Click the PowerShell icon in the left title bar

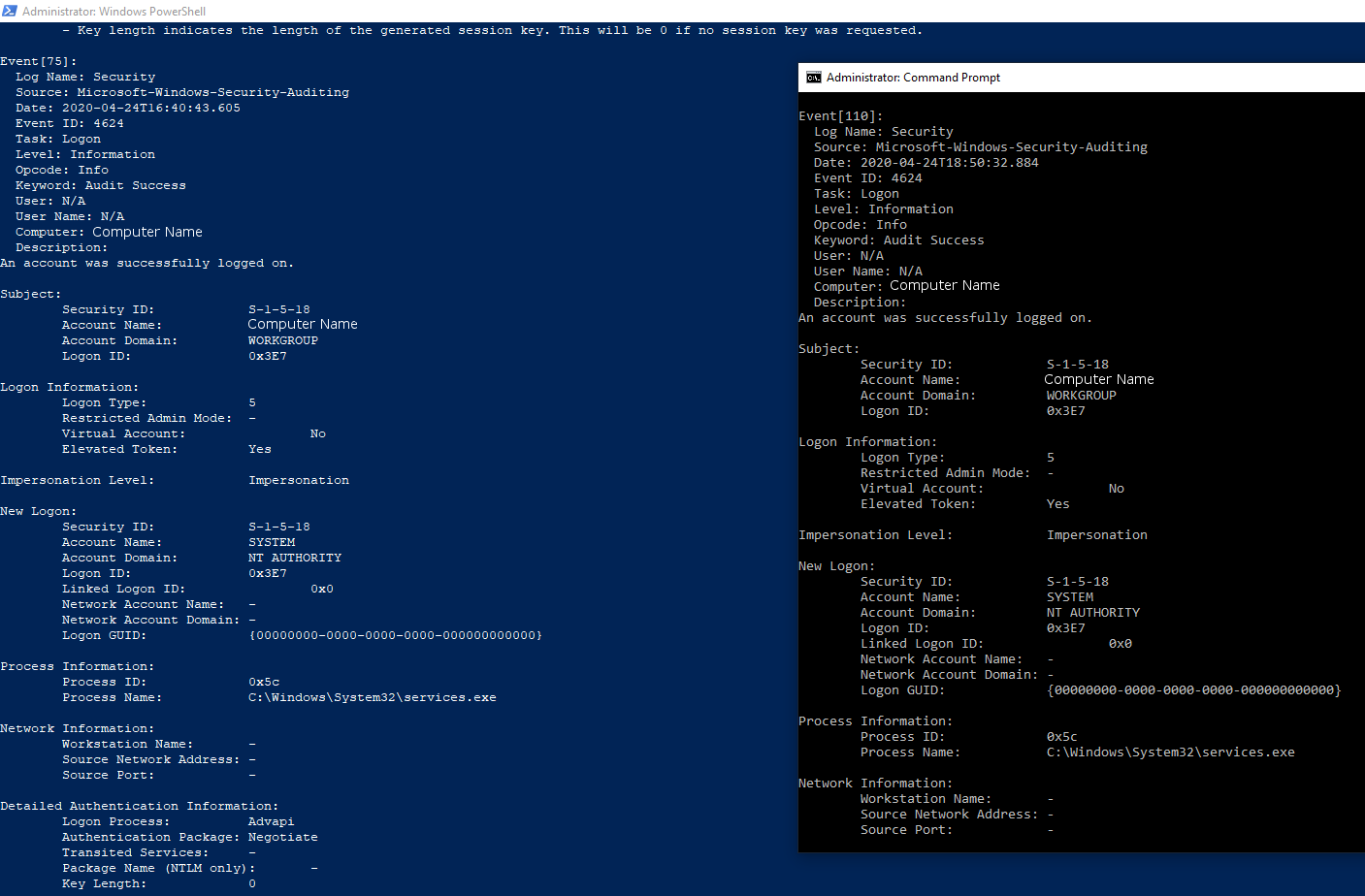10,10
